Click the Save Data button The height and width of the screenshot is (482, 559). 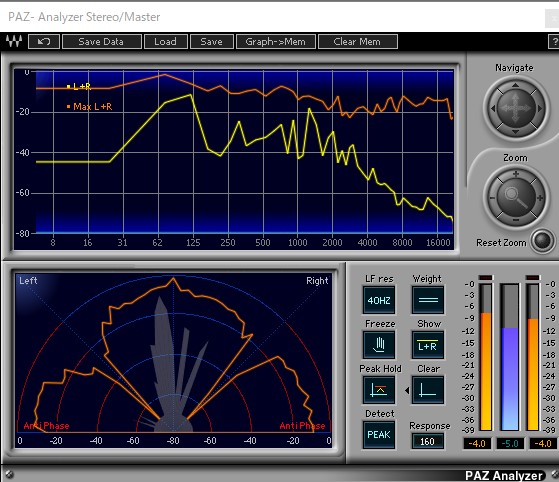[x=101, y=41]
